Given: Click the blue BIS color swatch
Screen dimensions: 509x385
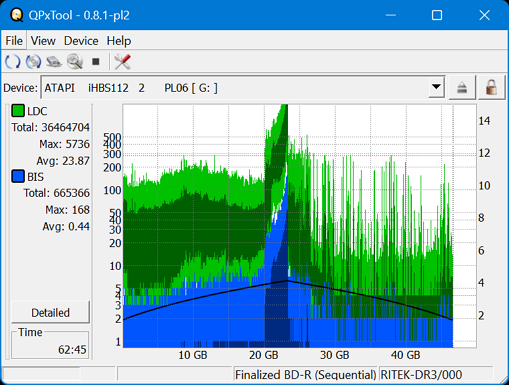Looking at the screenshot, I should pyautogui.click(x=18, y=176).
